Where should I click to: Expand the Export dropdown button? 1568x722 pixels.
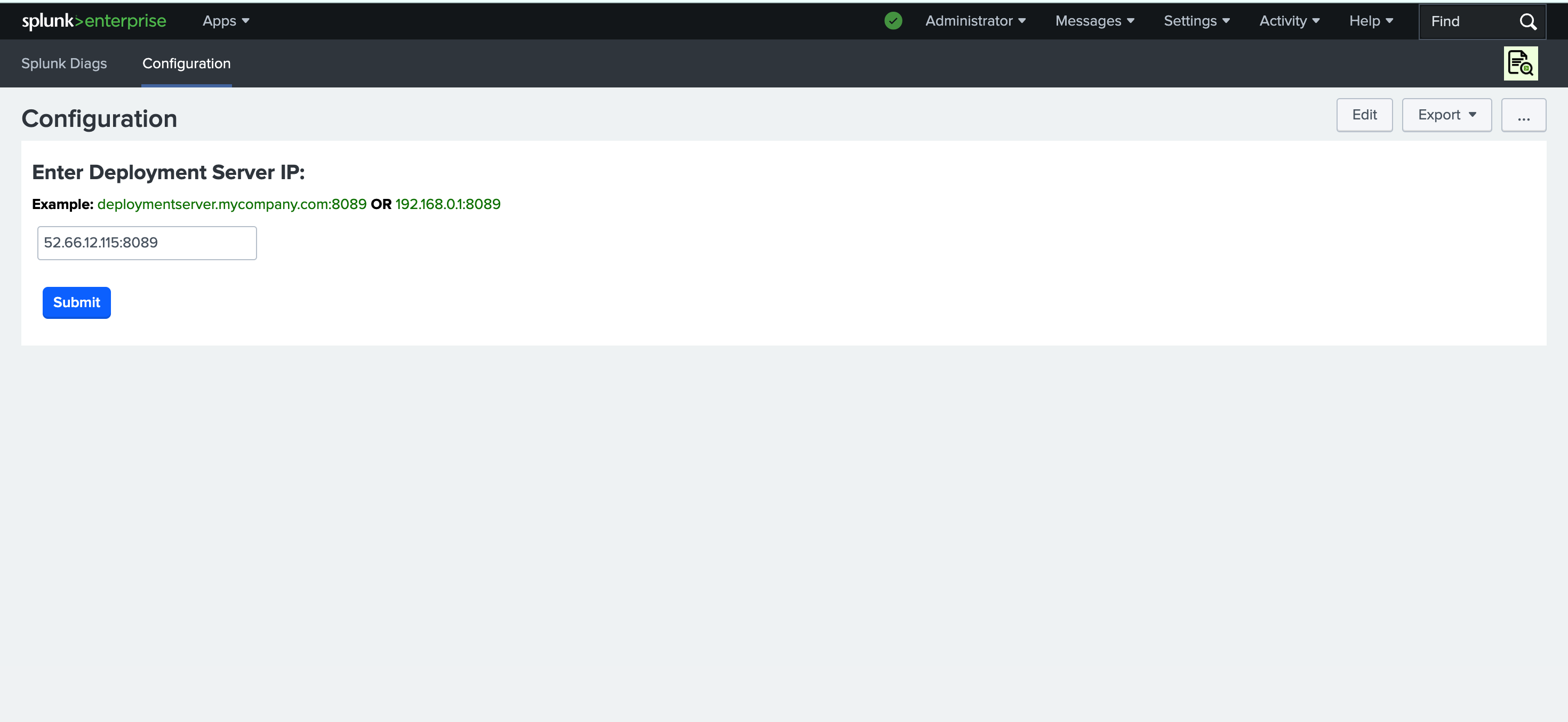click(x=1446, y=115)
